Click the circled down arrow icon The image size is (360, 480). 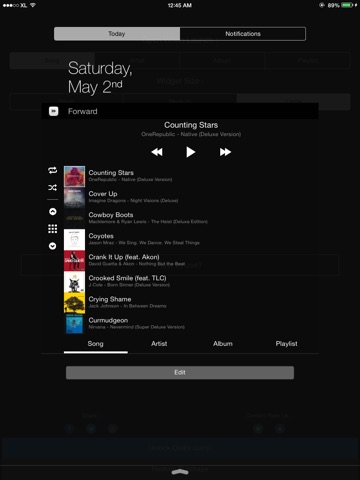point(53,246)
